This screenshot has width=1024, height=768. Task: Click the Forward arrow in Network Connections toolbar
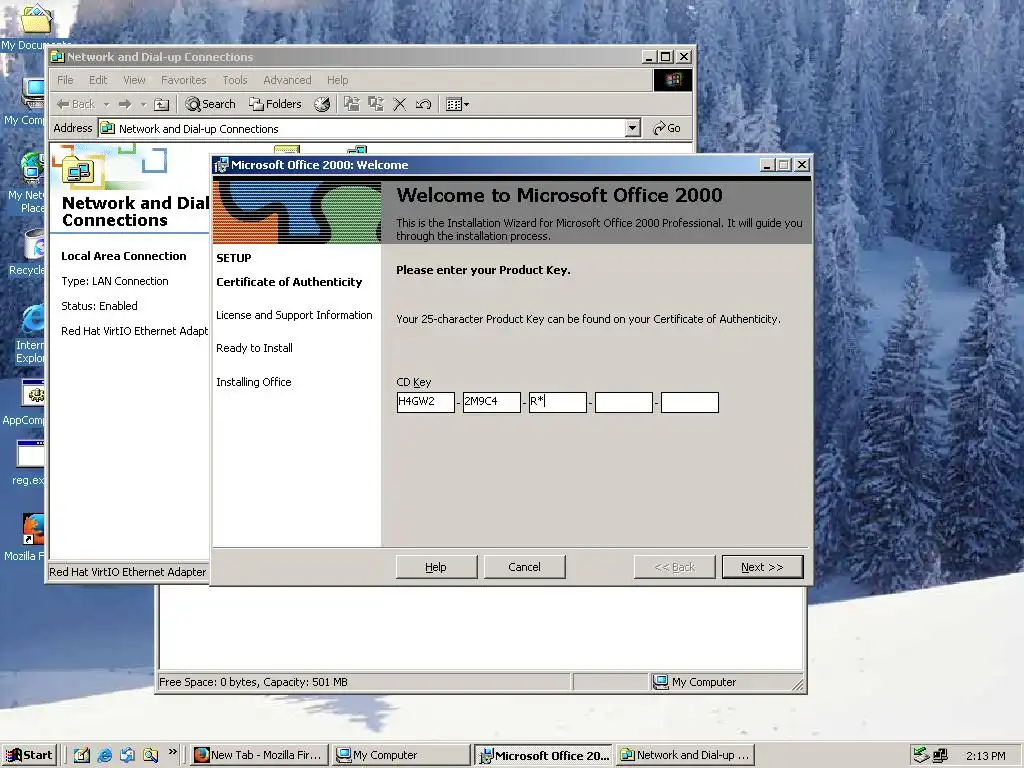[125, 104]
